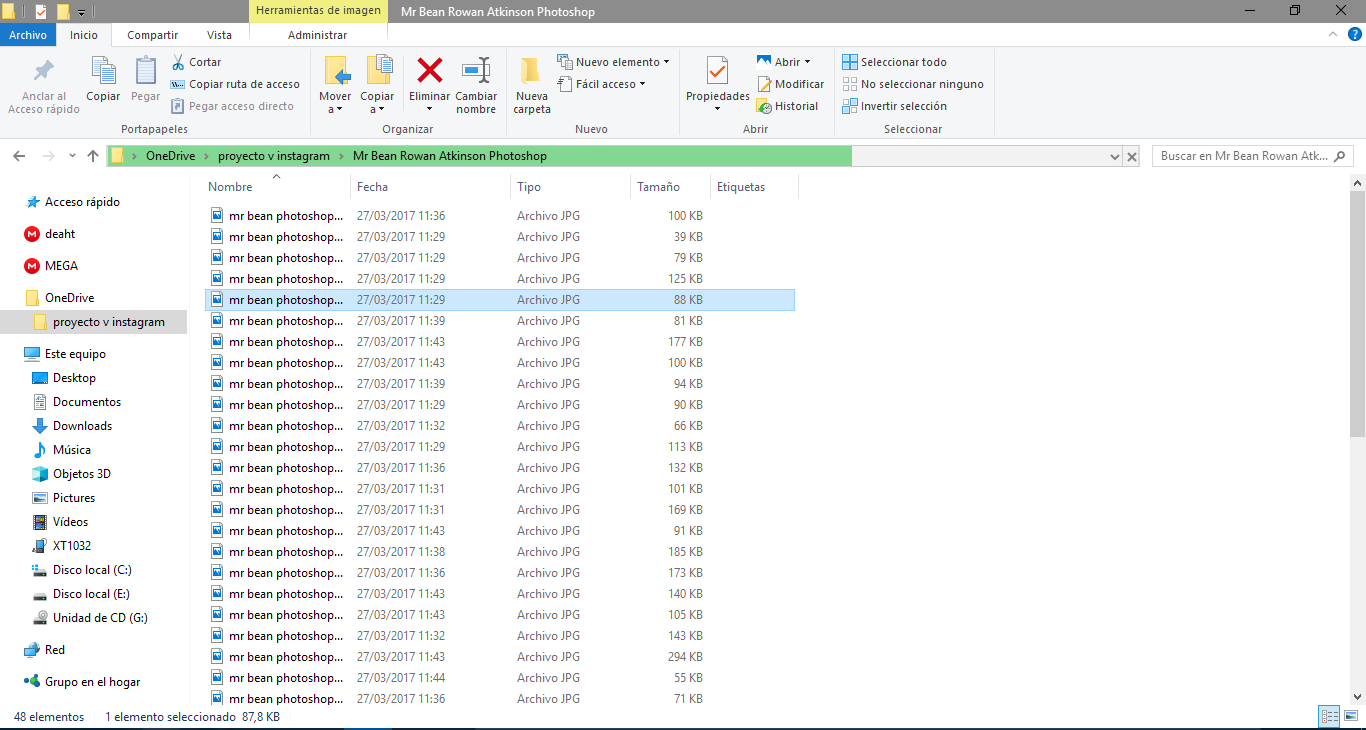The width and height of the screenshot is (1366, 730).
Task: Open deaht MEGA folder in sidebar
Action: tap(60, 234)
